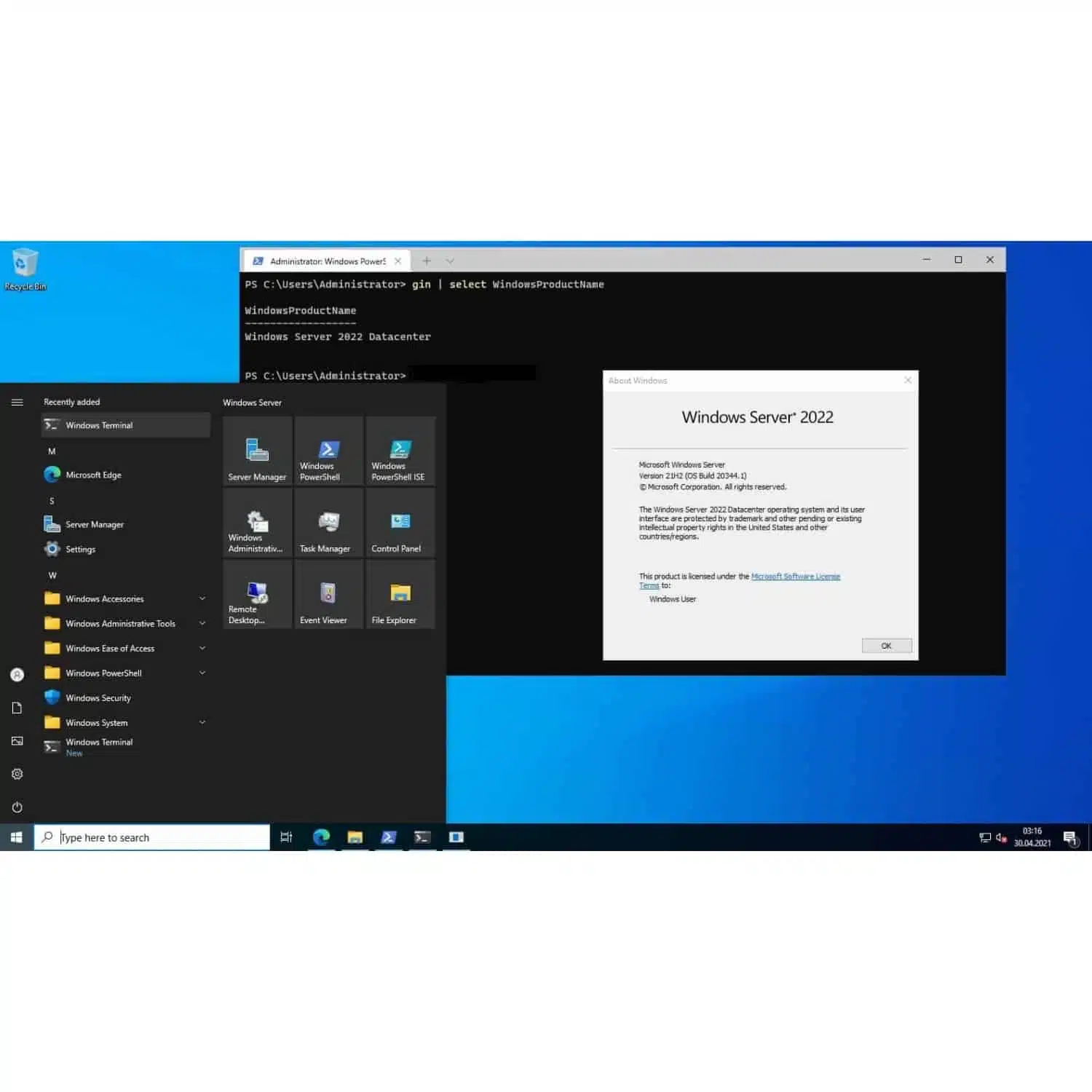Open Server Manager from app list
The width and height of the screenshot is (1092, 1092).
(x=125, y=524)
